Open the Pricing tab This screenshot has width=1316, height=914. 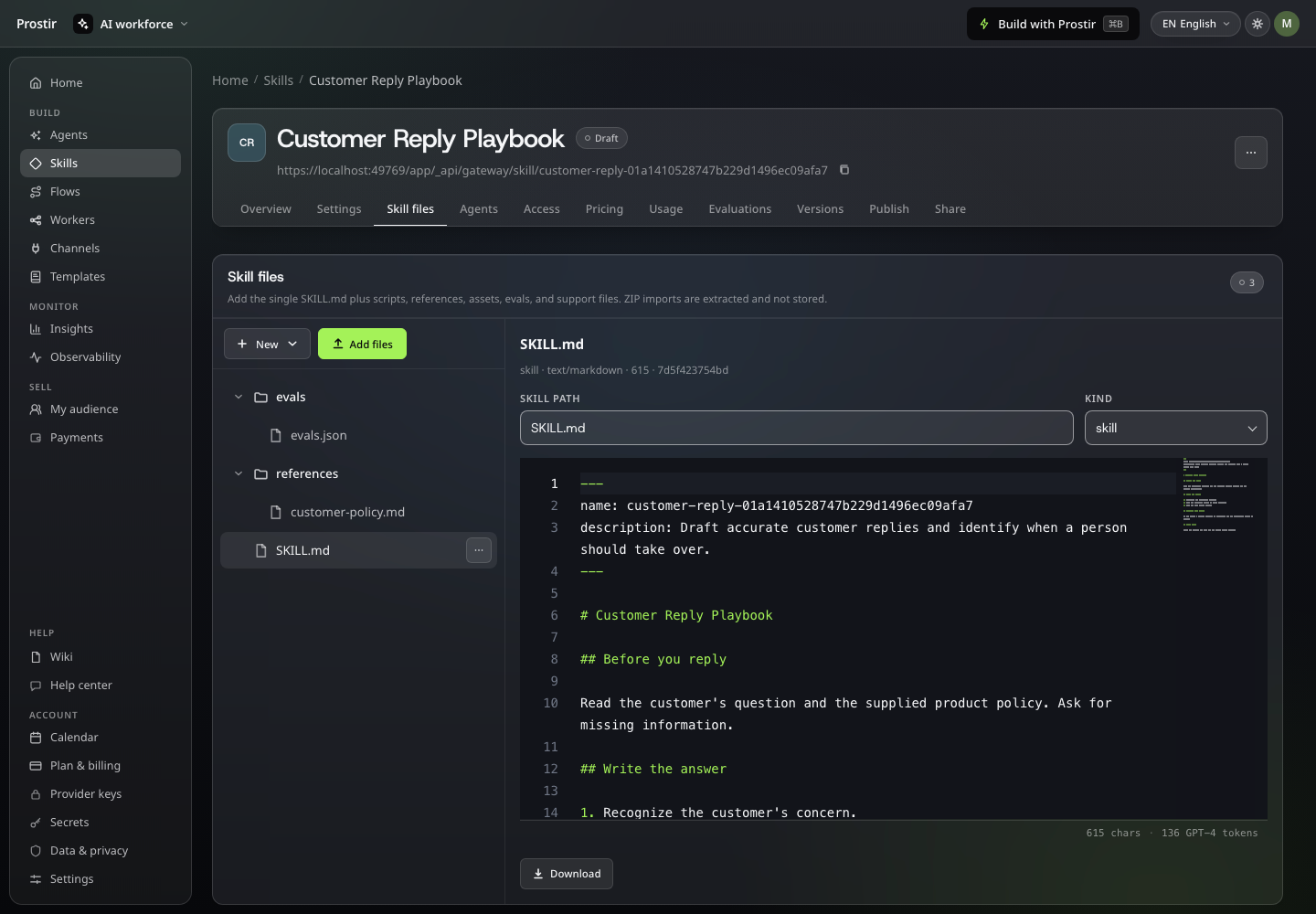pyautogui.click(x=604, y=208)
